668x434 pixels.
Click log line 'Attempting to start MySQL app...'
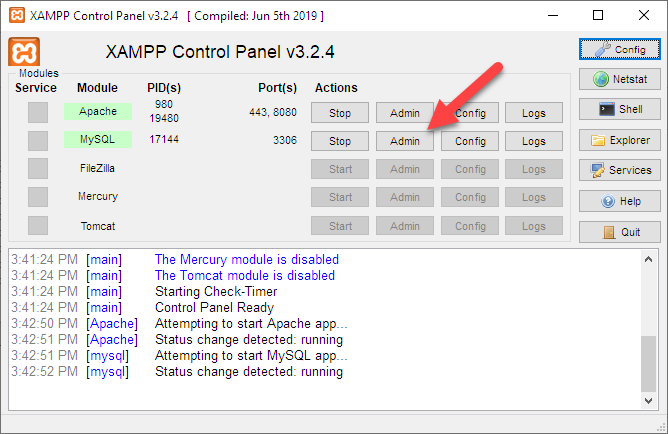pos(251,356)
